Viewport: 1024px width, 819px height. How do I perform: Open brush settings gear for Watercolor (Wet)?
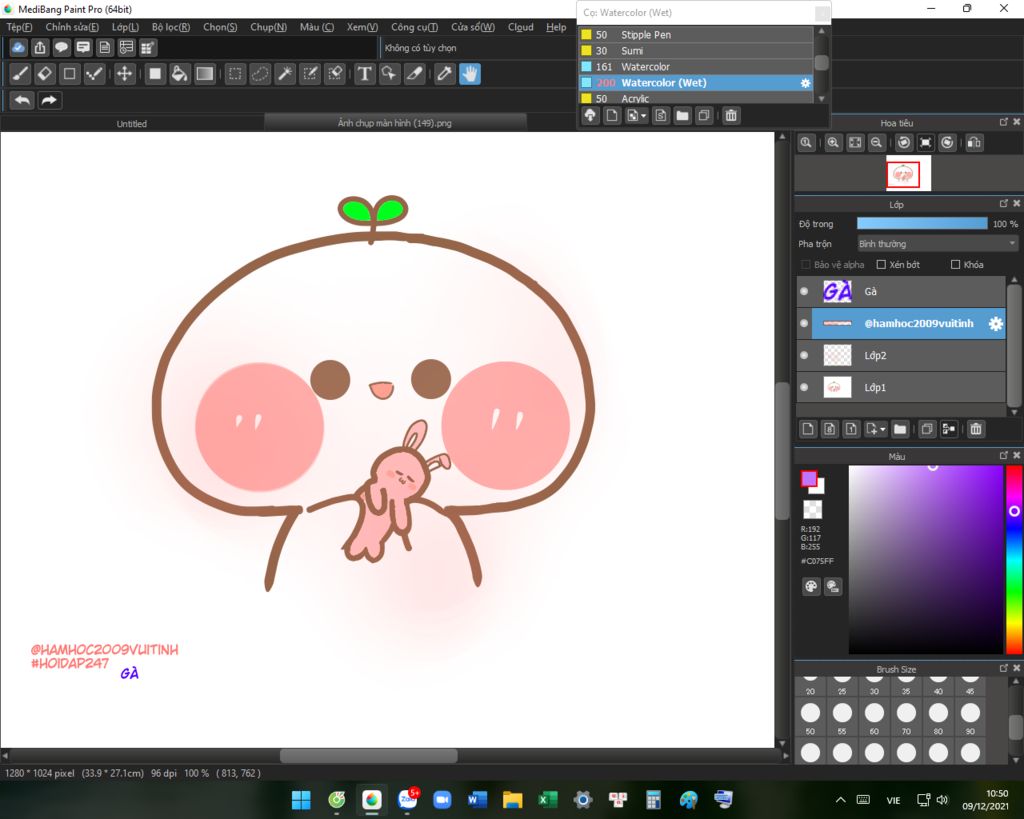(x=805, y=83)
